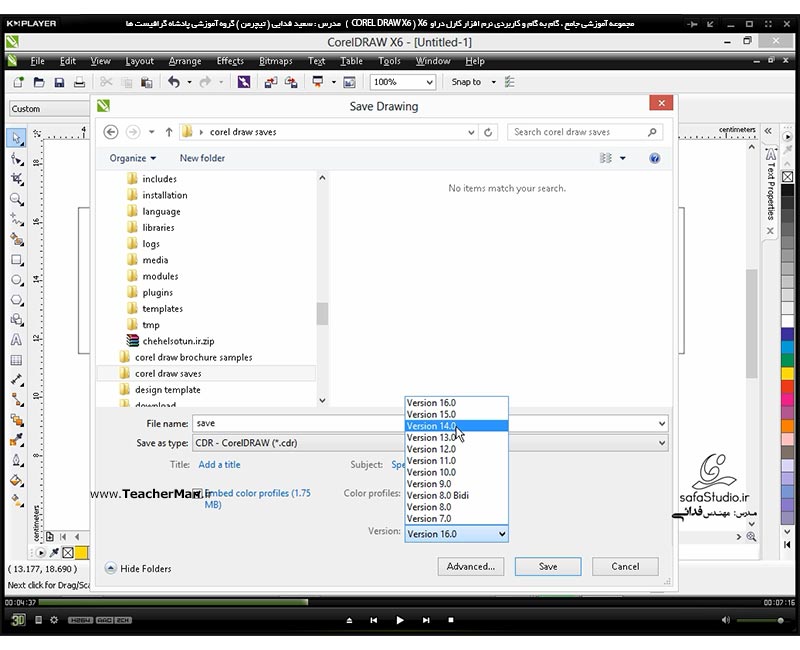Click the Export toolbar icon
Viewport: 800px width, 650px height.
[291, 82]
